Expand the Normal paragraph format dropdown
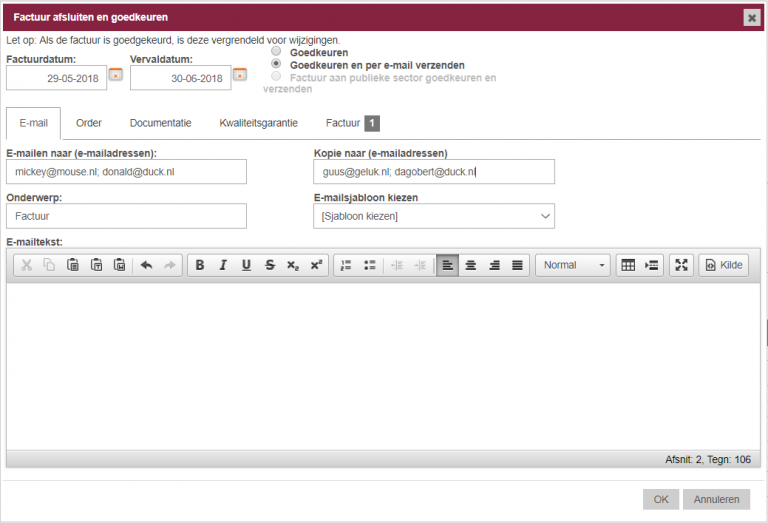Image resolution: width=768 pixels, height=523 pixels. [x=573, y=265]
